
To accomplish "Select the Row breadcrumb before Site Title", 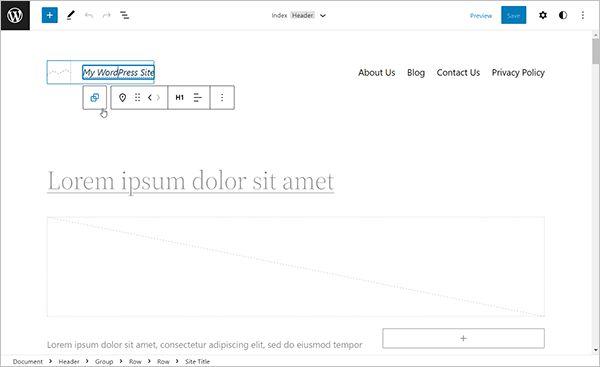I will (163, 362).
